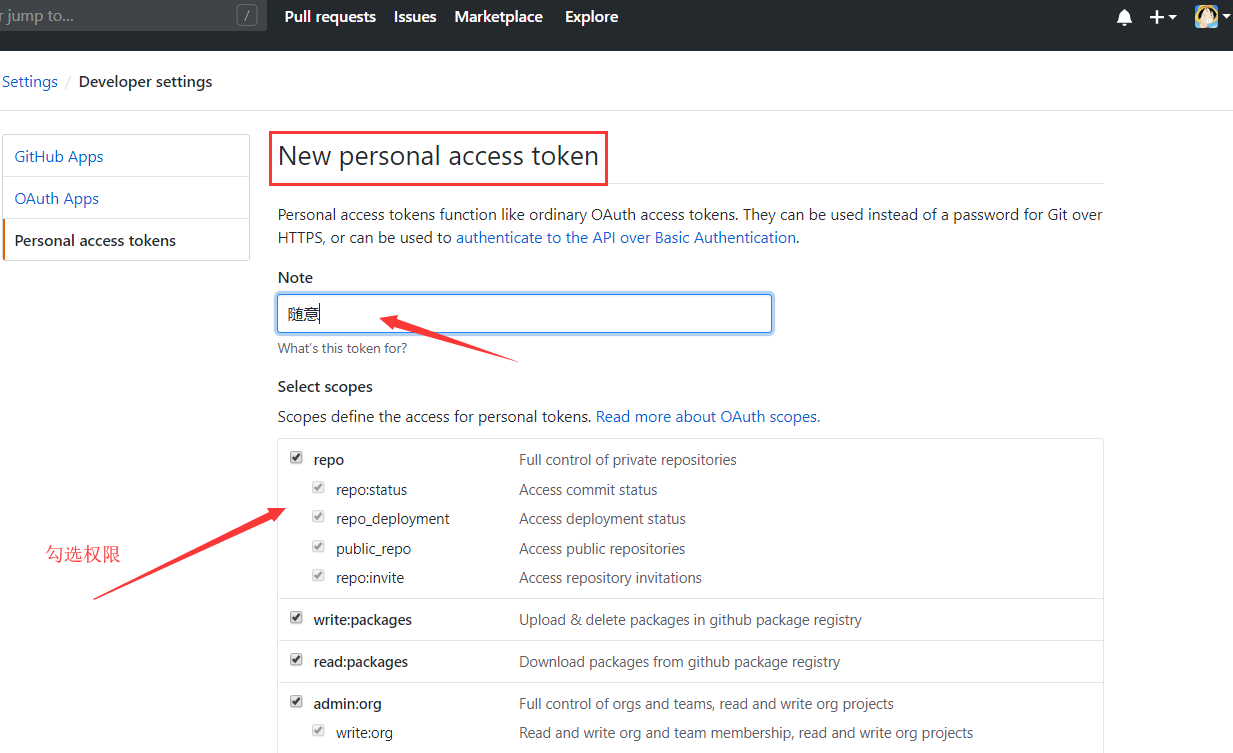The image size is (1233, 753).
Task: Click 'Read and write org and team membership' text
Action: pos(746,733)
